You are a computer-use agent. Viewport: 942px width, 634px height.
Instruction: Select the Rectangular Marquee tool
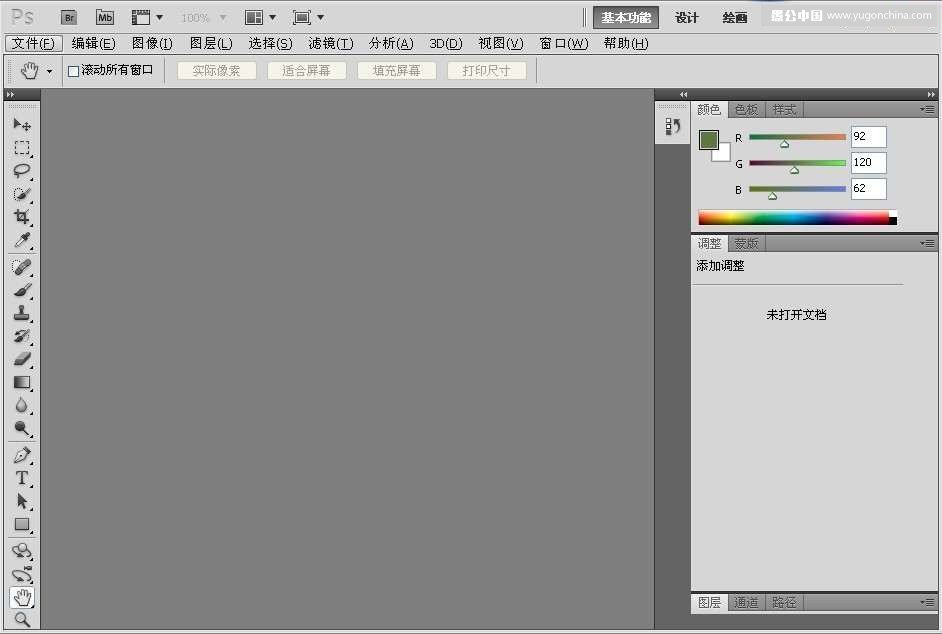click(x=22, y=148)
